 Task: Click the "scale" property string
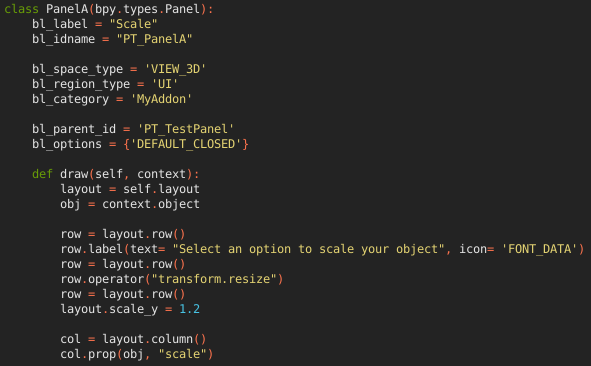(182, 354)
